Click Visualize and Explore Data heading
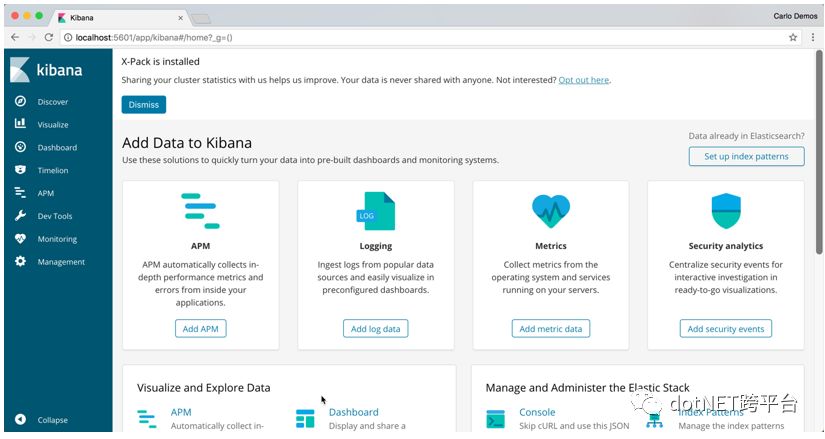Image resolution: width=825 pixels, height=439 pixels. [x=204, y=388]
